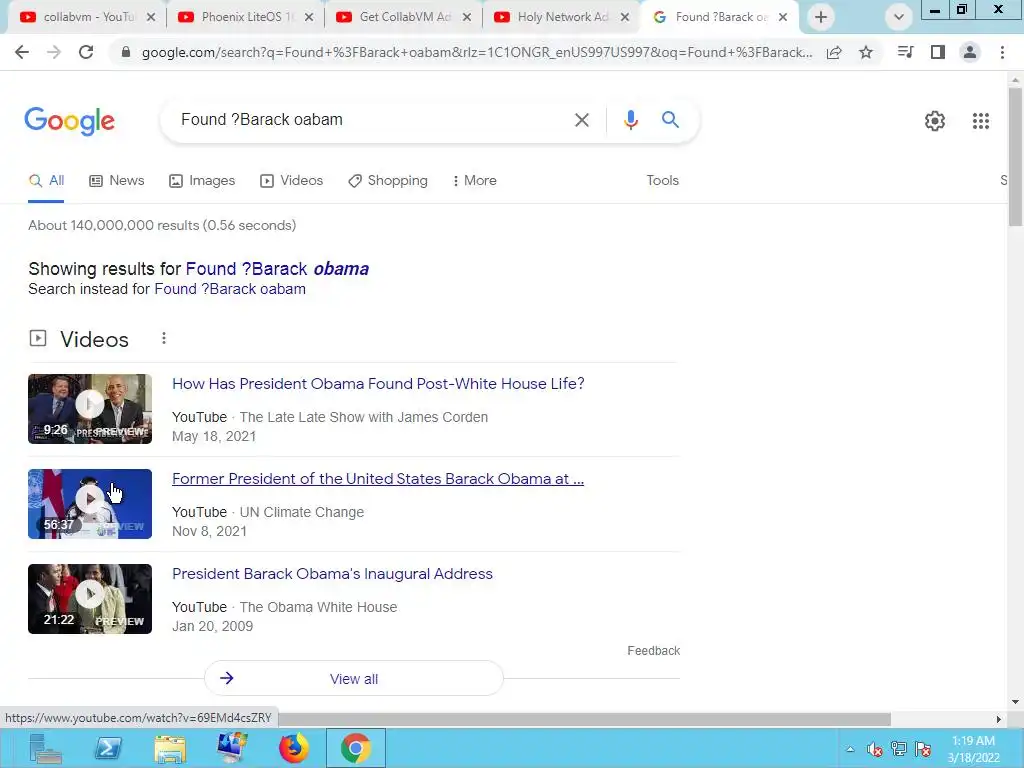Viewport: 1024px width, 768px height.
Task: Click the horizontal scrollbar right arrow
Action: [x=998, y=719]
